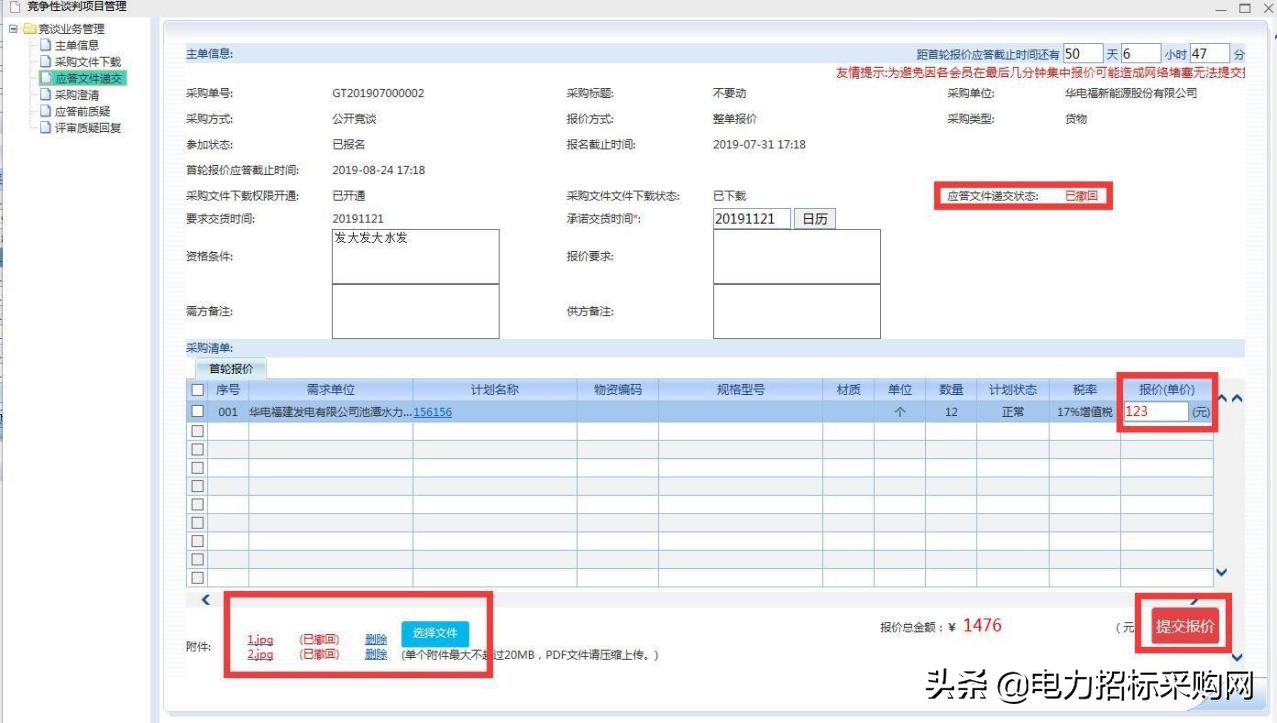Collapse the 竞谈业务管理 tree node
This screenshot has width=1277, height=723.
coord(12,29)
